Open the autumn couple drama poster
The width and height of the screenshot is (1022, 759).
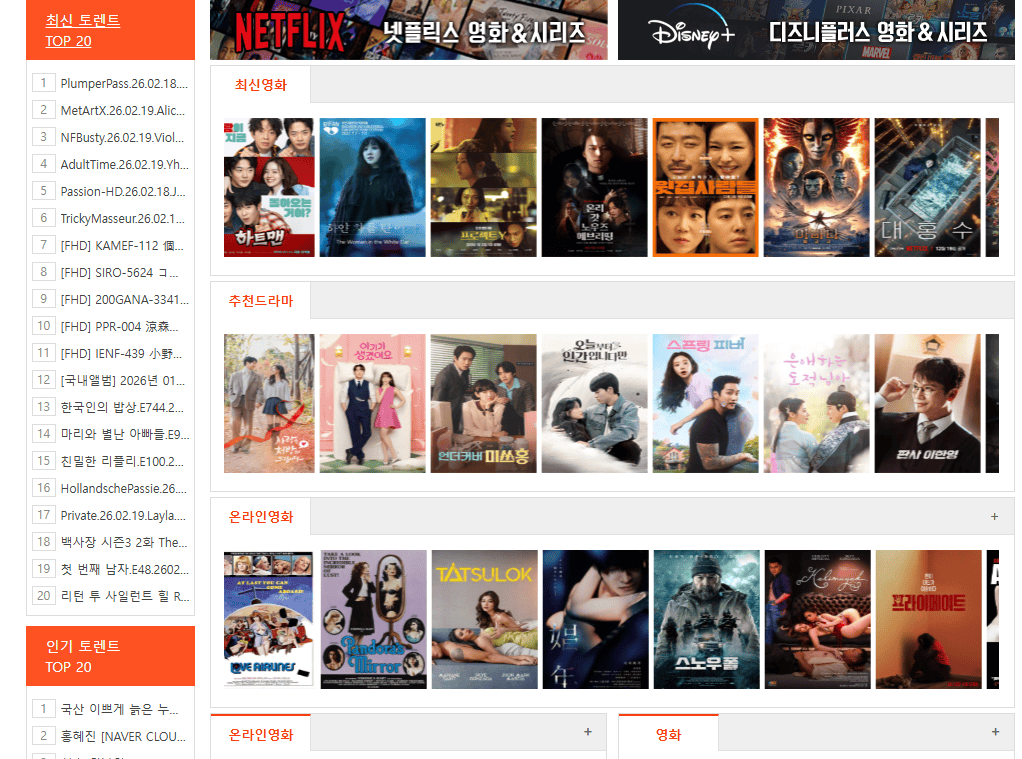point(269,404)
